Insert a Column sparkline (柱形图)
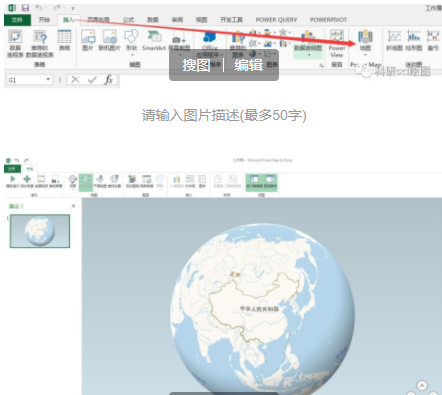 click(x=414, y=40)
